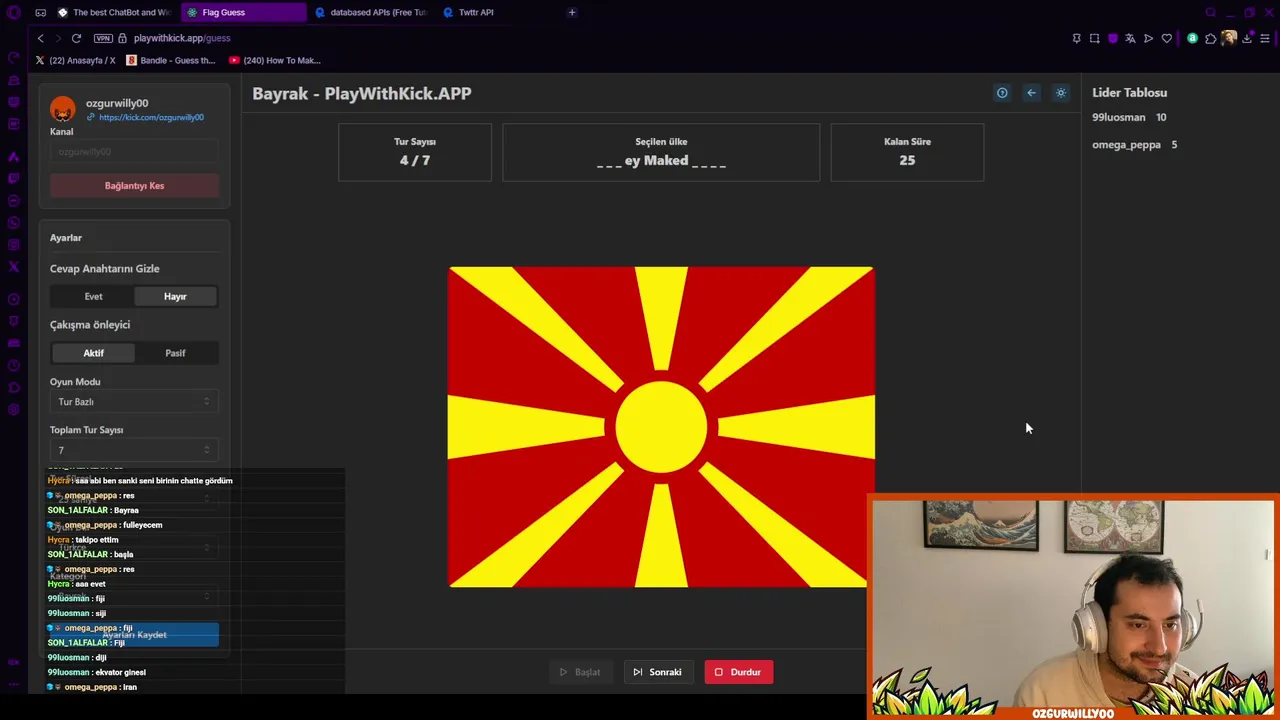The height and width of the screenshot is (720, 1280).
Task: Click the red 'Durdur' button
Action: pyautogui.click(x=738, y=672)
